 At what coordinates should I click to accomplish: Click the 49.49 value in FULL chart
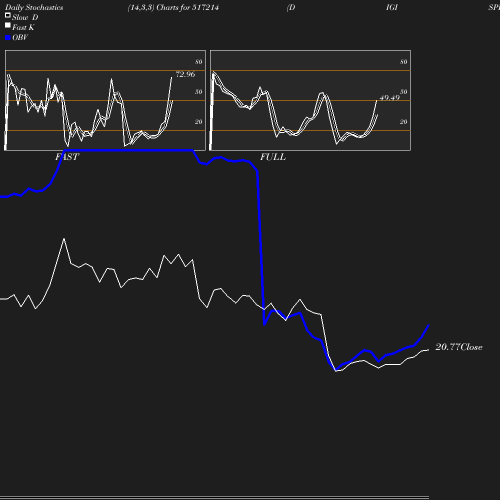(389, 98)
